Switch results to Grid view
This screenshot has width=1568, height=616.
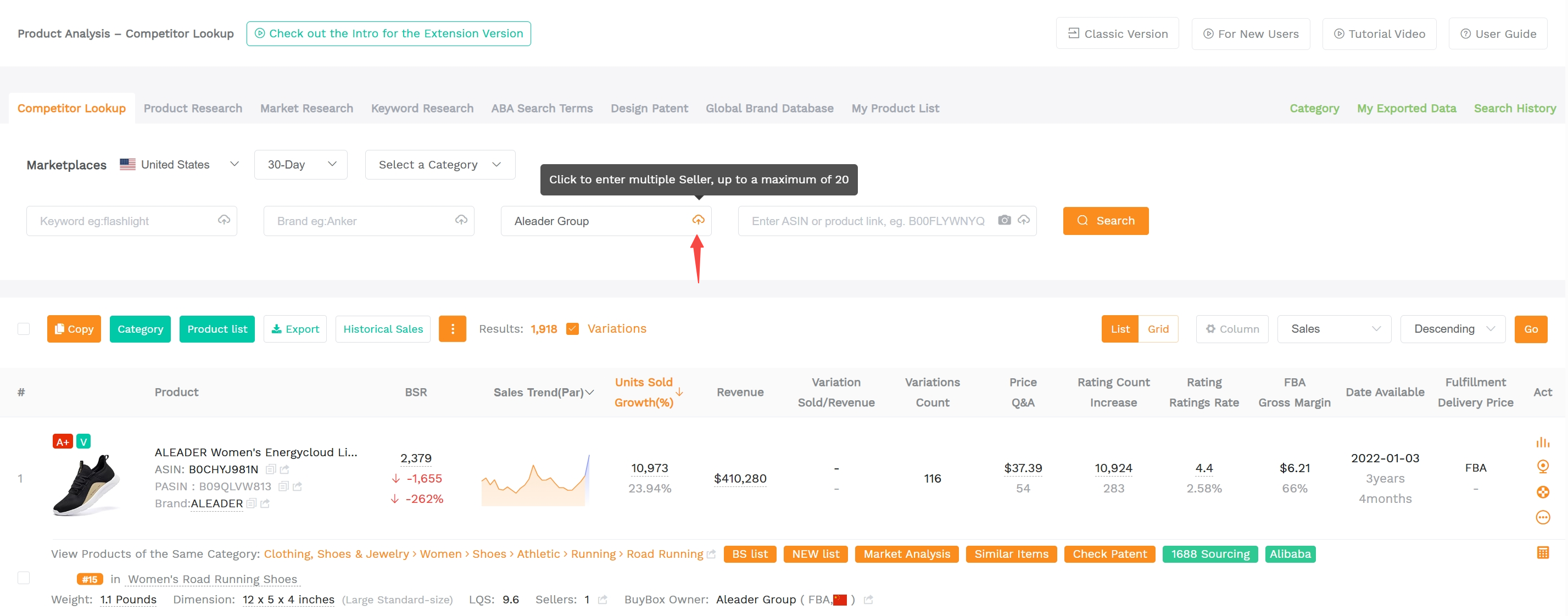(1158, 329)
